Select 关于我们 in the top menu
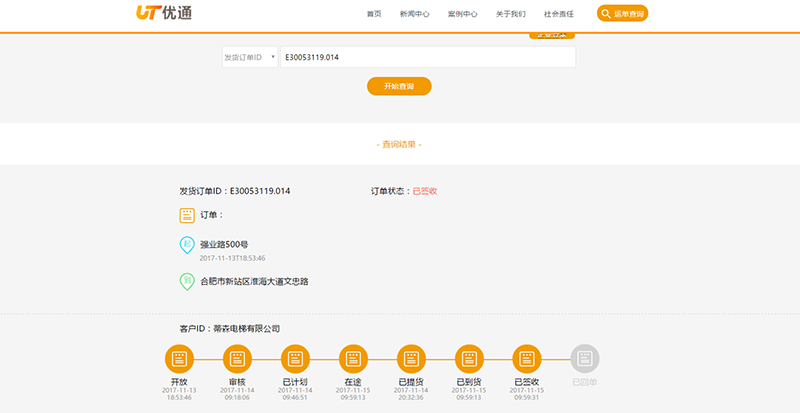 (510, 14)
